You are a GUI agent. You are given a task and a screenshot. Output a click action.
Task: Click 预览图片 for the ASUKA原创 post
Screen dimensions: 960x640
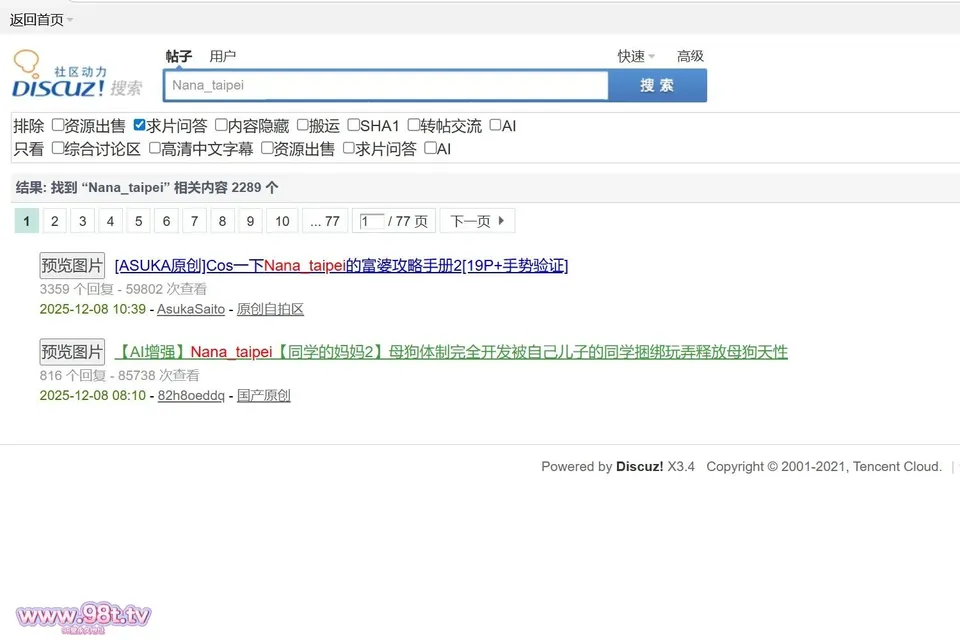point(72,265)
